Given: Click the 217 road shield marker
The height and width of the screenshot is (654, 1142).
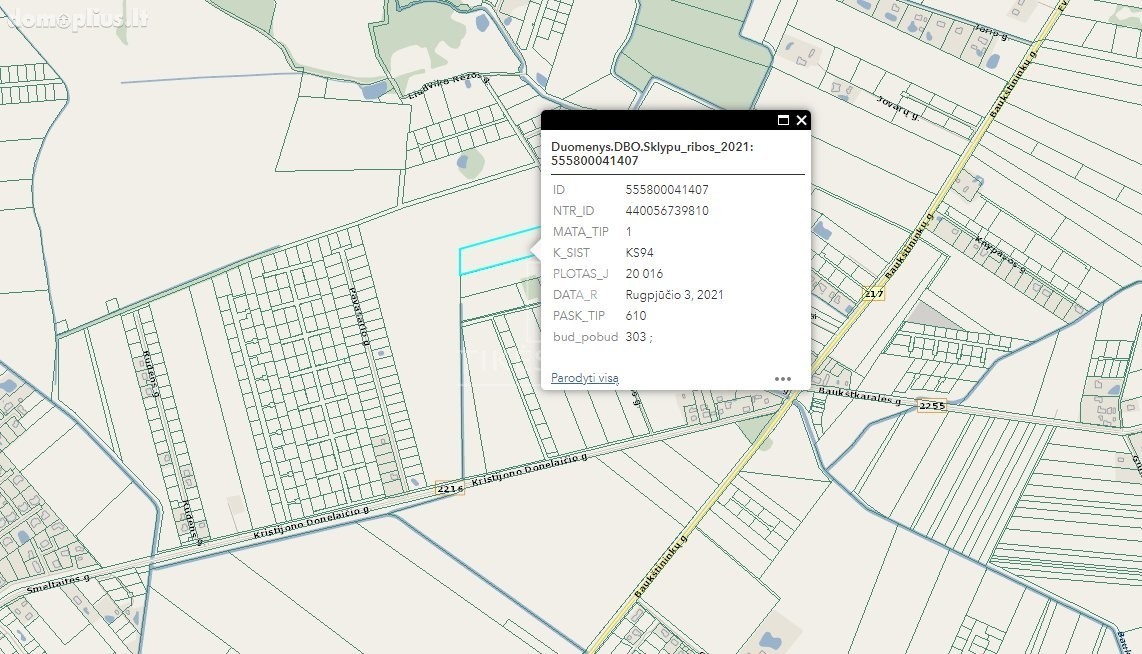Looking at the screenshot, I should [x=874, y=293].
